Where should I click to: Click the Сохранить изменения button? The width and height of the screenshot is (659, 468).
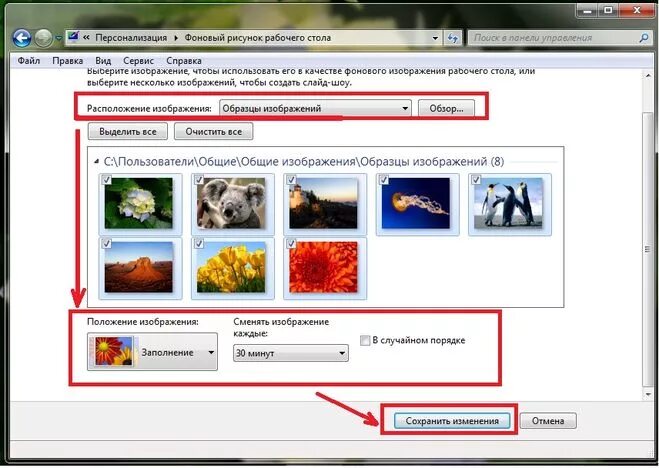(452, 421)
